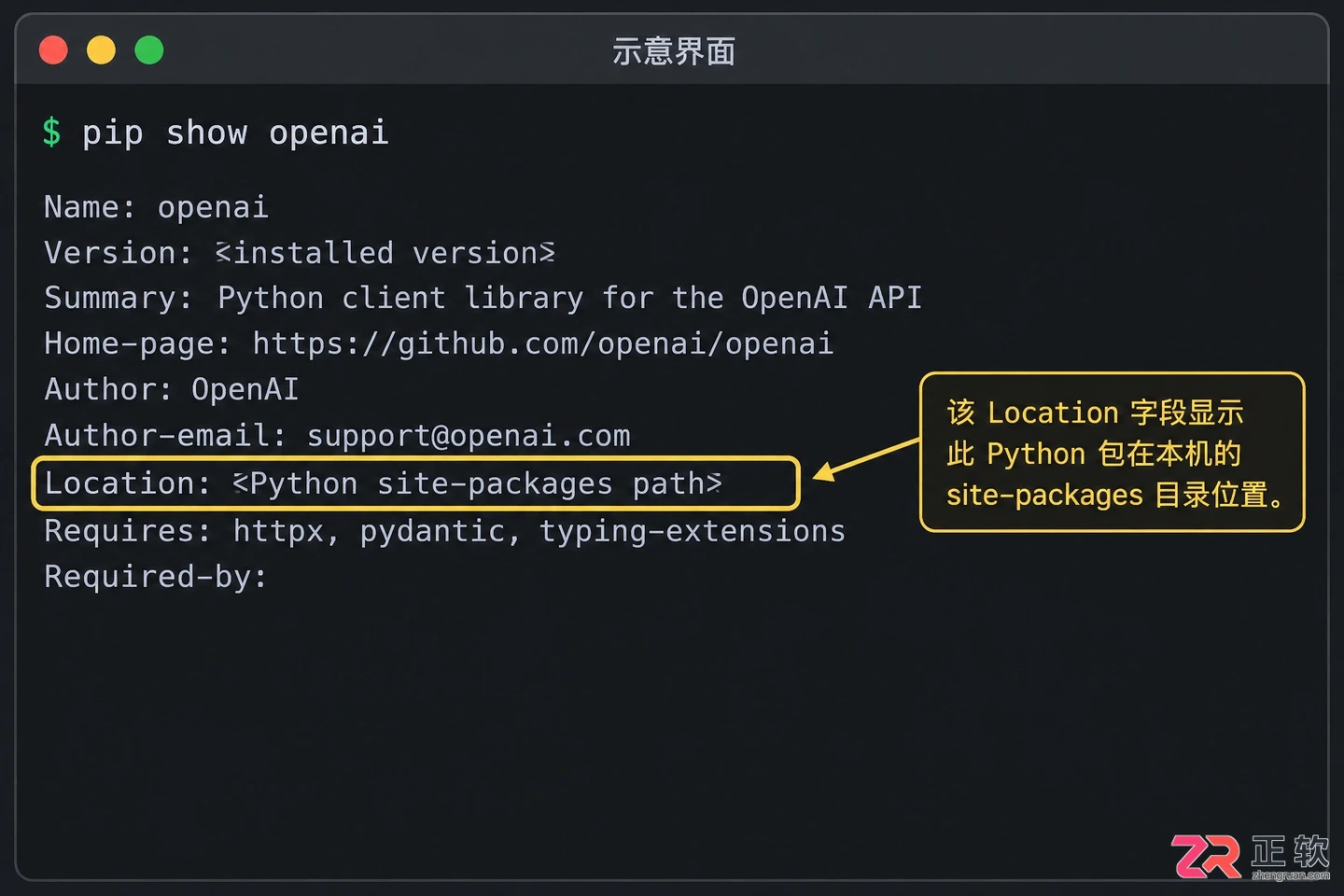Click the yellow Chinese annotation callout box

1112,453
